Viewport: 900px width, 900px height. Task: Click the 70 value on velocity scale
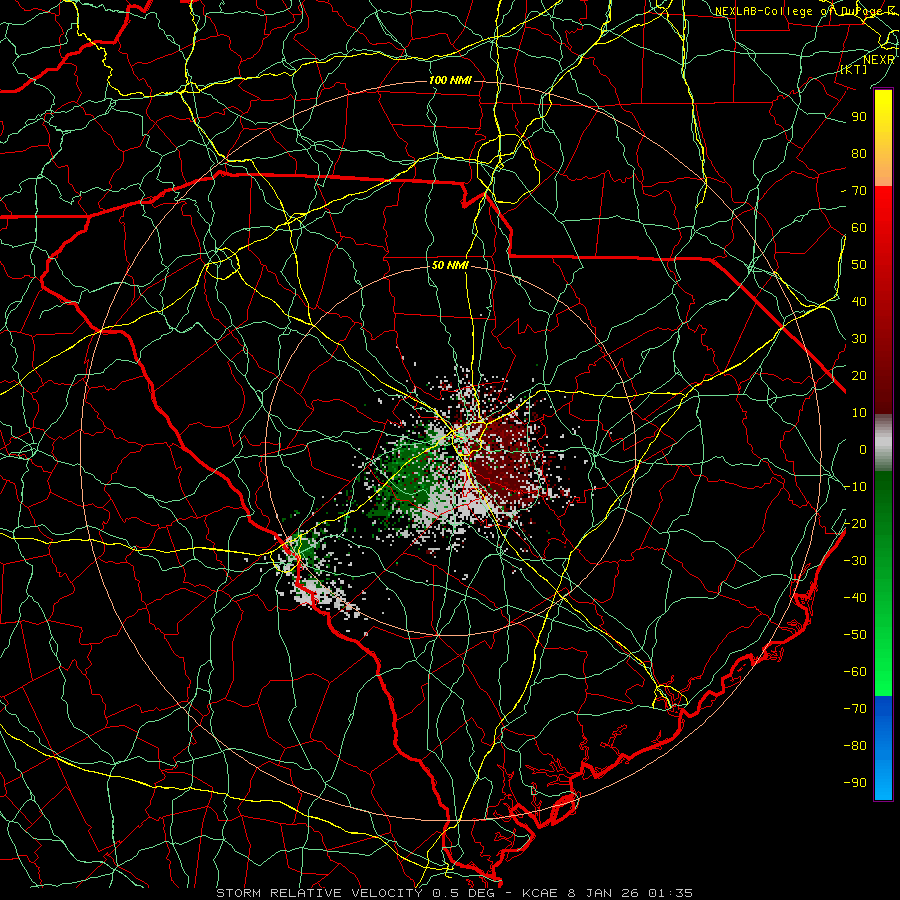click(859, 191)
